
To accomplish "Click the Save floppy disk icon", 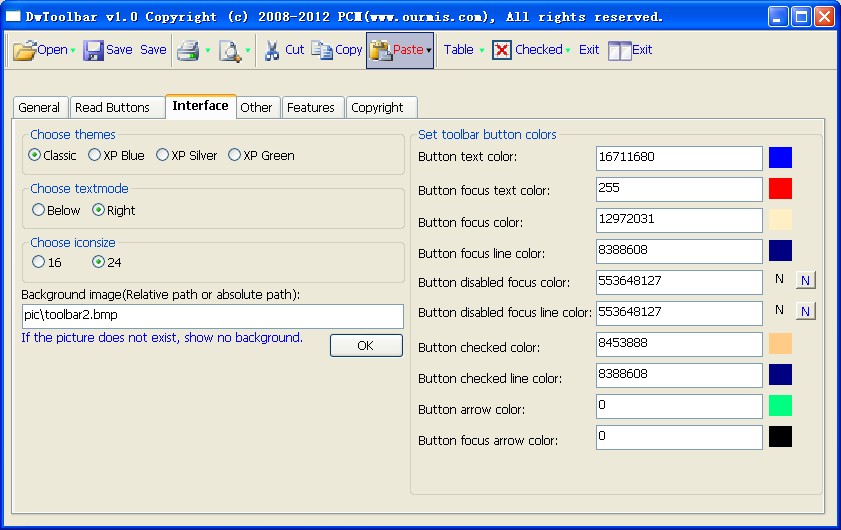I will 93,50.
